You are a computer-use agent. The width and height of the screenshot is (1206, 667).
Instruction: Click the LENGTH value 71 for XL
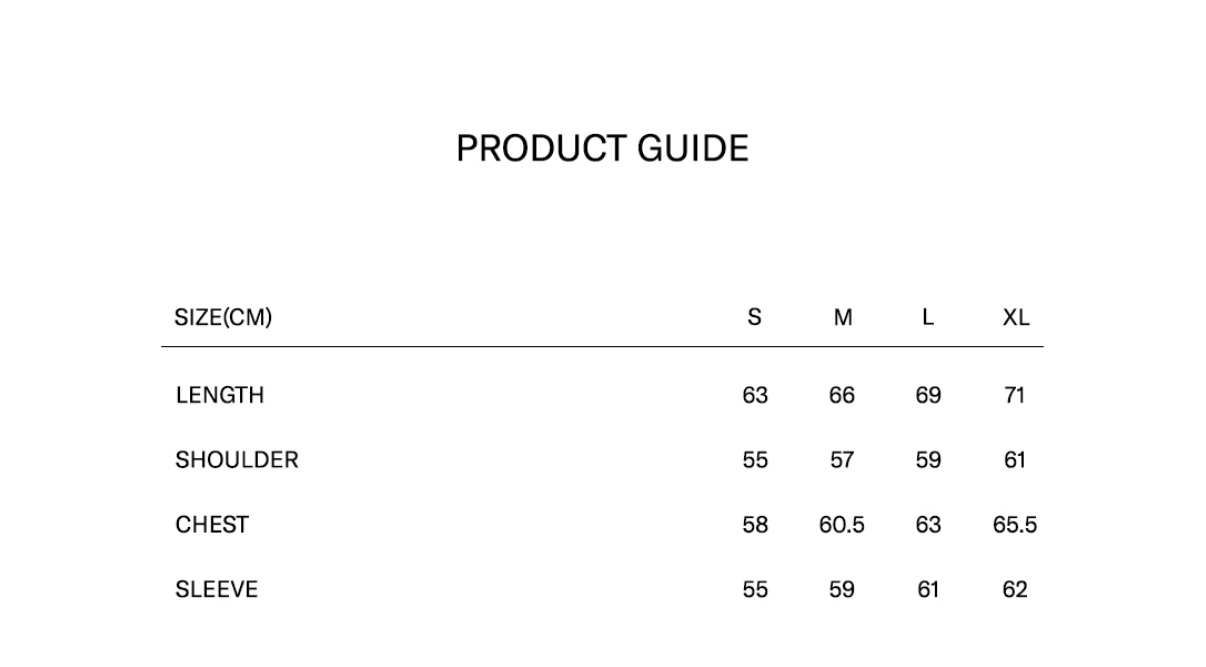(1014, 396)
